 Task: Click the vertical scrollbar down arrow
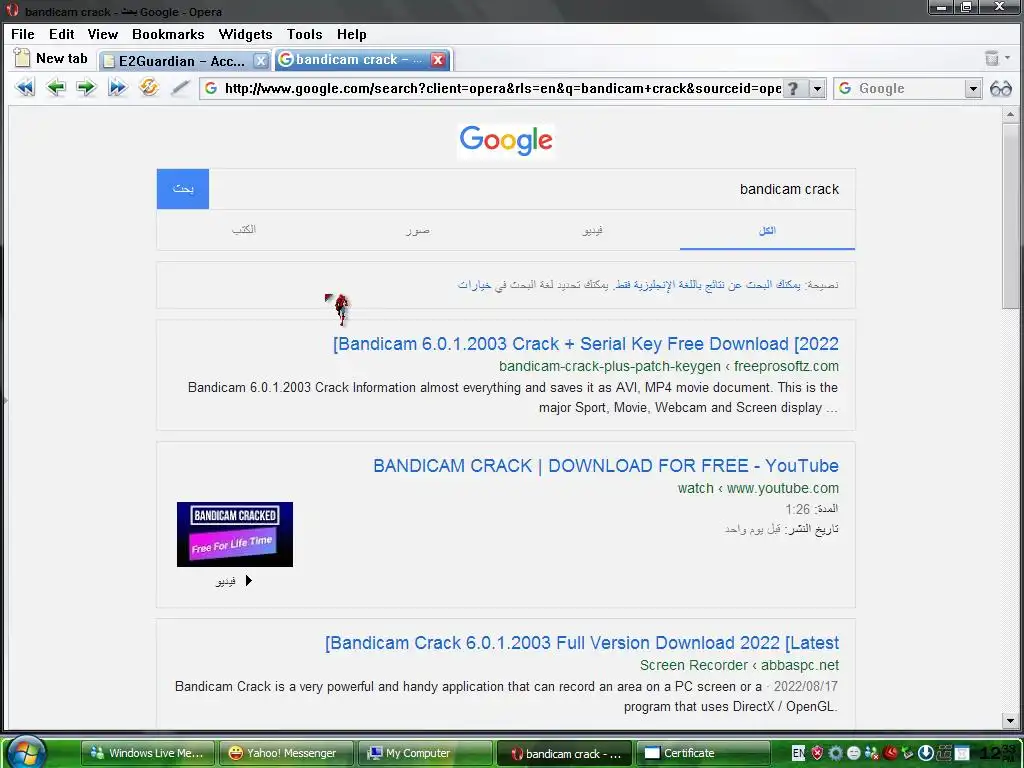coord(1010,721)
